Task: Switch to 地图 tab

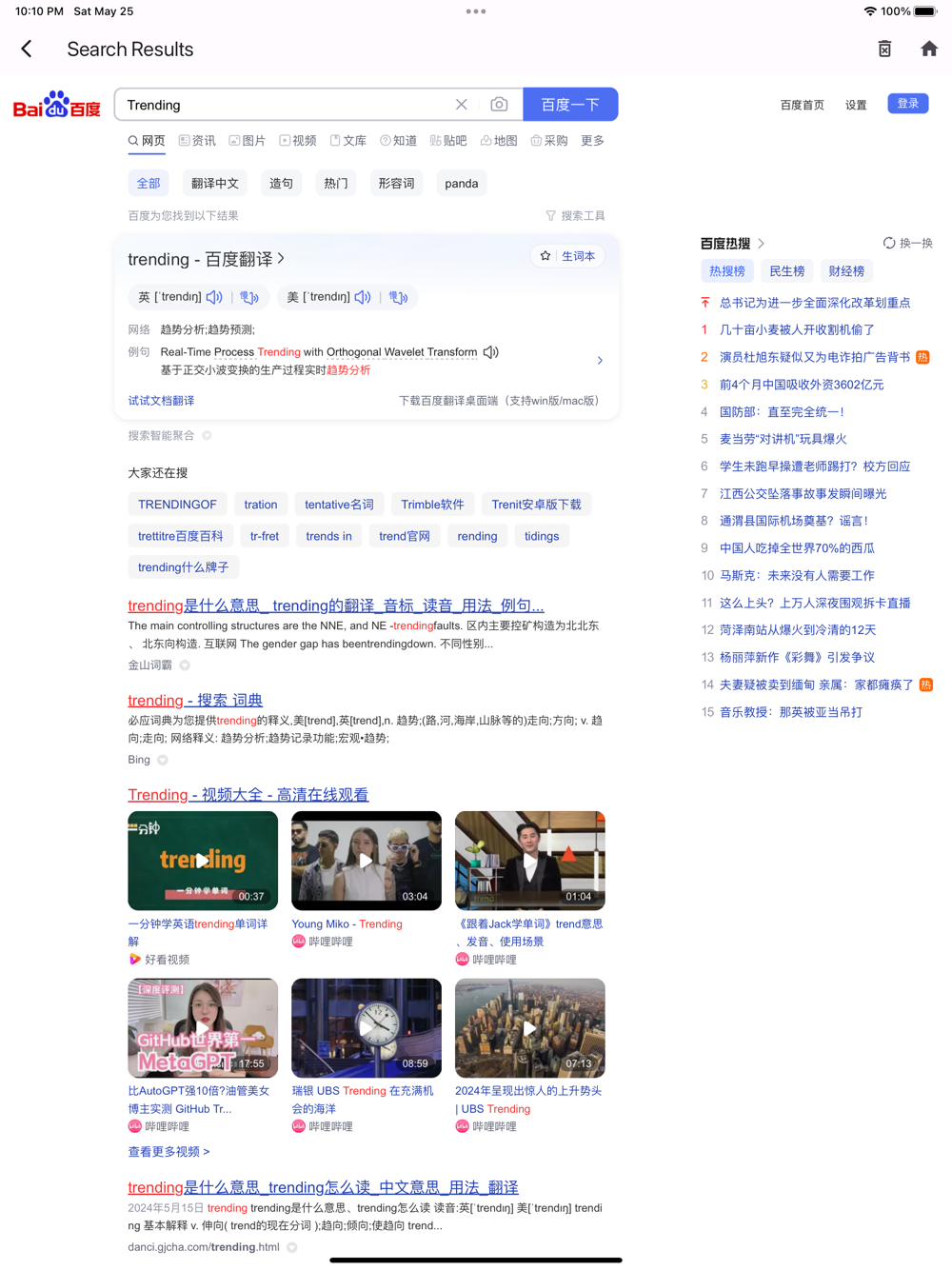Action: click(499, 141)
